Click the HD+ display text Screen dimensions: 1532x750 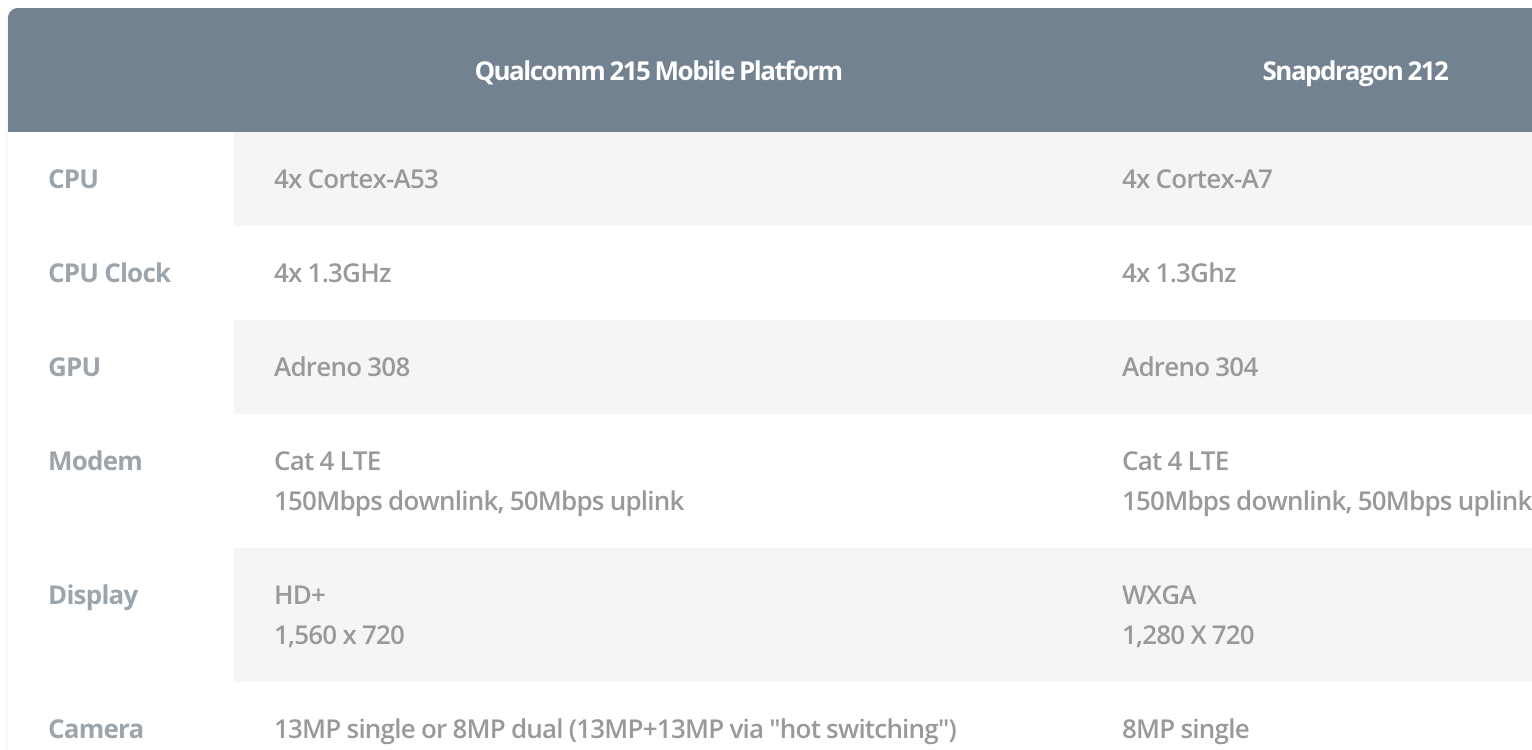pos(300,595)
